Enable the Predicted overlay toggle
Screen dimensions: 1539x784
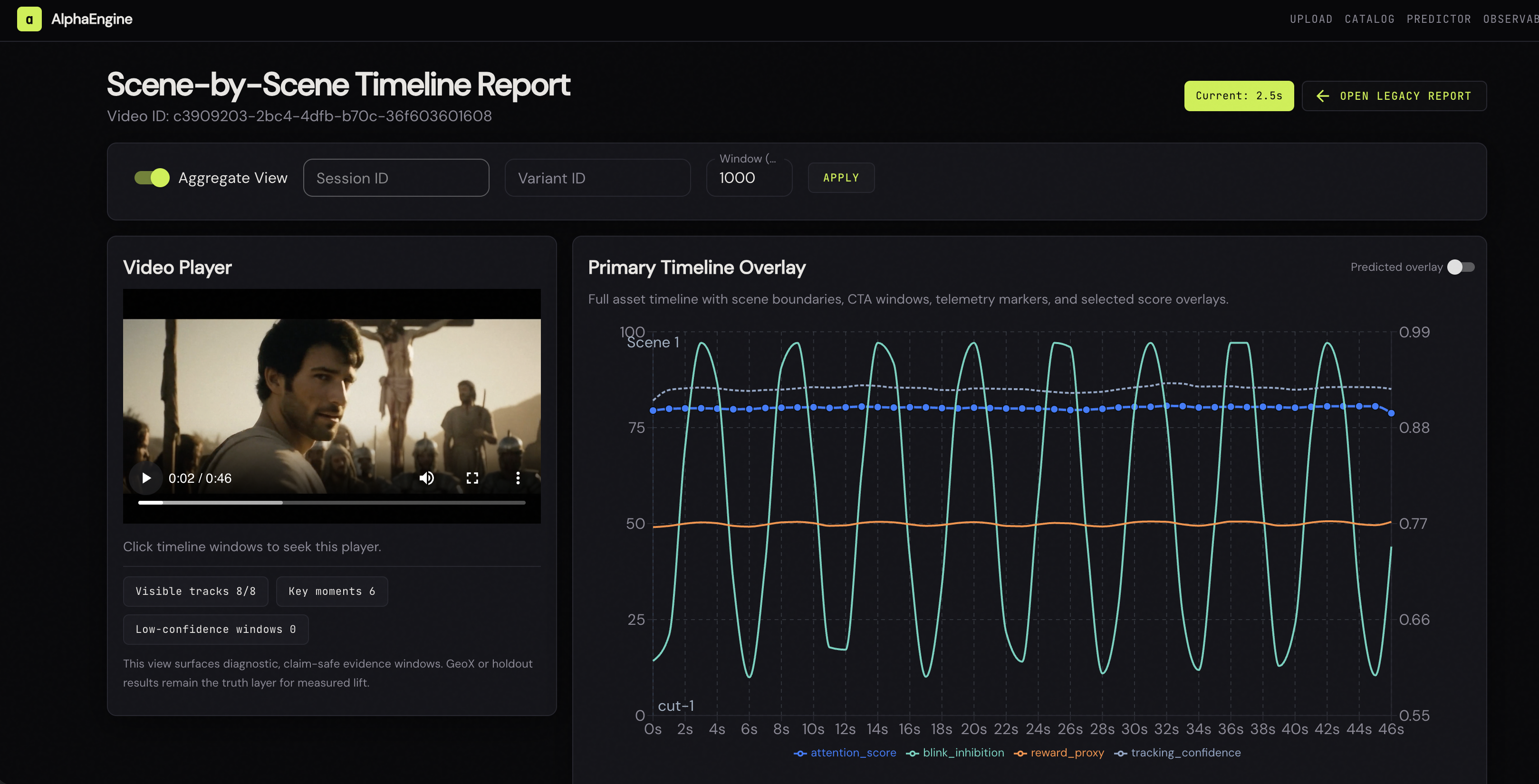coord(1461,267)
